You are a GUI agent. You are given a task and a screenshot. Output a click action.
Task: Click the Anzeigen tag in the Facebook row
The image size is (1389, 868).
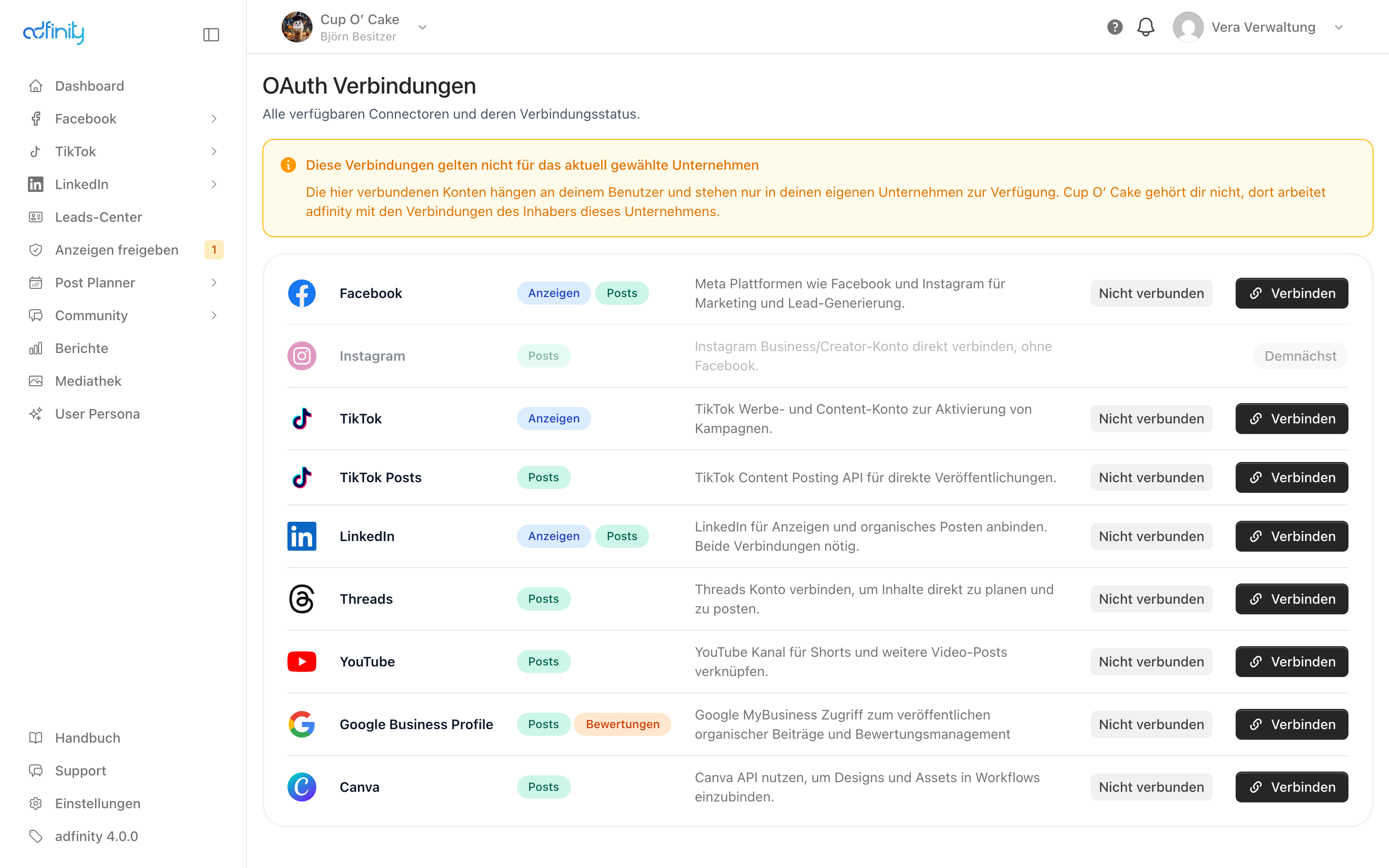click(x=554, y=293)
